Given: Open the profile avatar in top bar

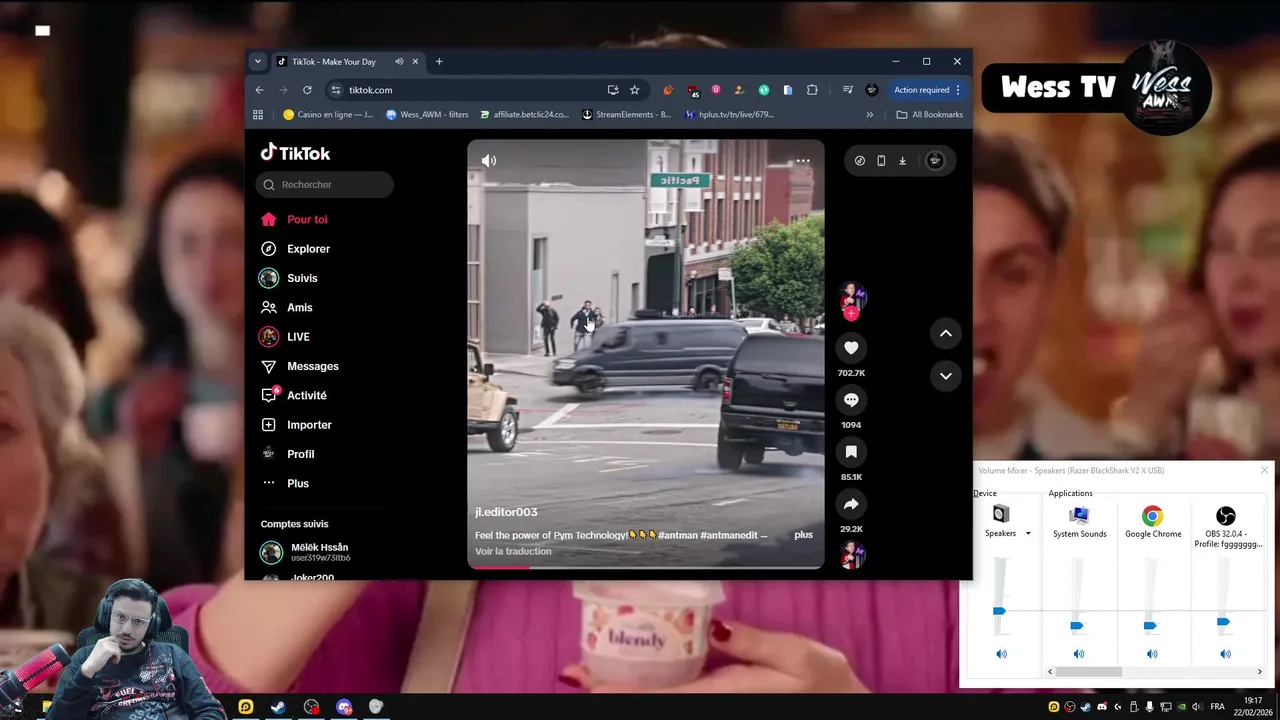Looking at the screenshot, I should 935,161.
